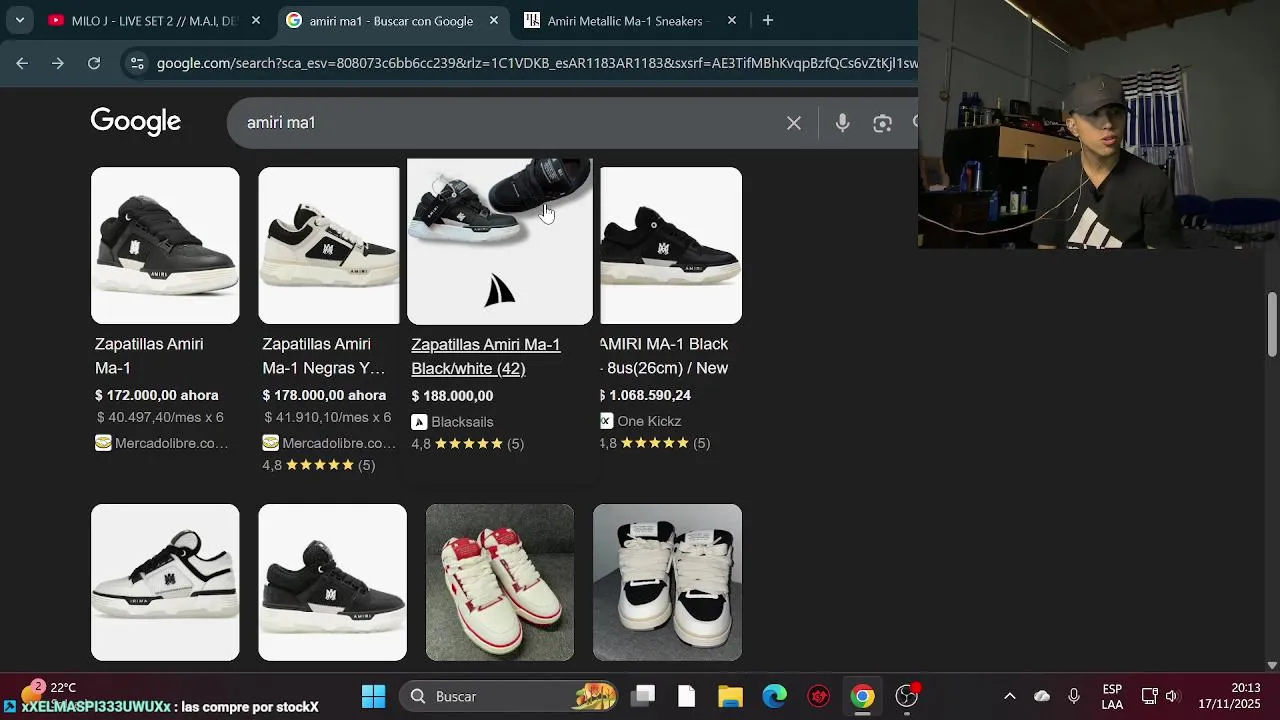The height and width of the screenshot is (720, 1280).
Task: Click the taskbar Buscar search box
Action: 510,696
